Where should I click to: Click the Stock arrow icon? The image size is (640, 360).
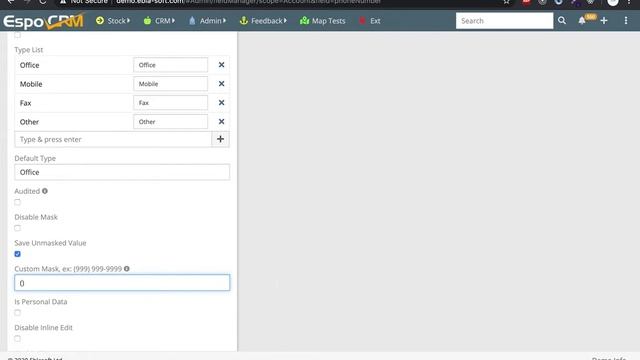point(100,20)
